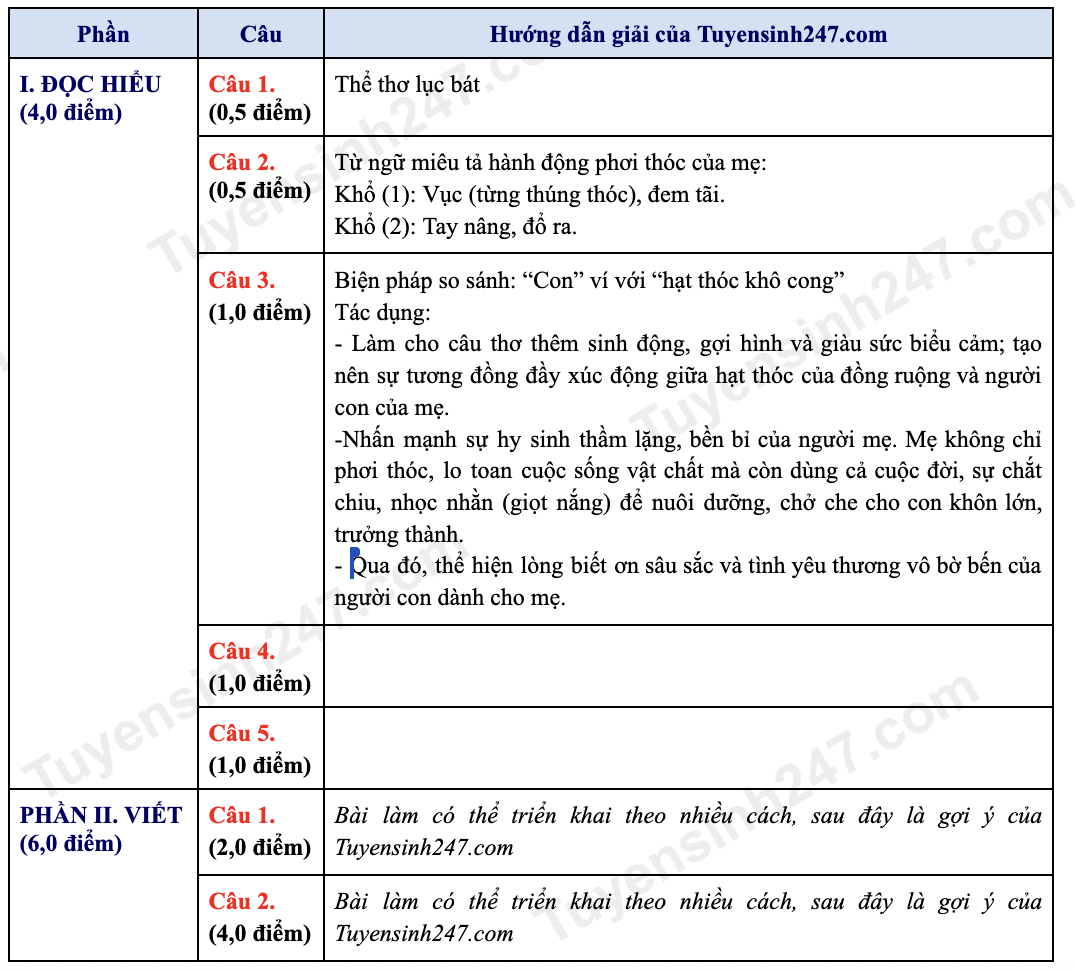This screenshot has width=1076, height=970.
Task: Click line 'Từ ngữ miêu tả hành động phơi thóc'
Action: (550, 163)
